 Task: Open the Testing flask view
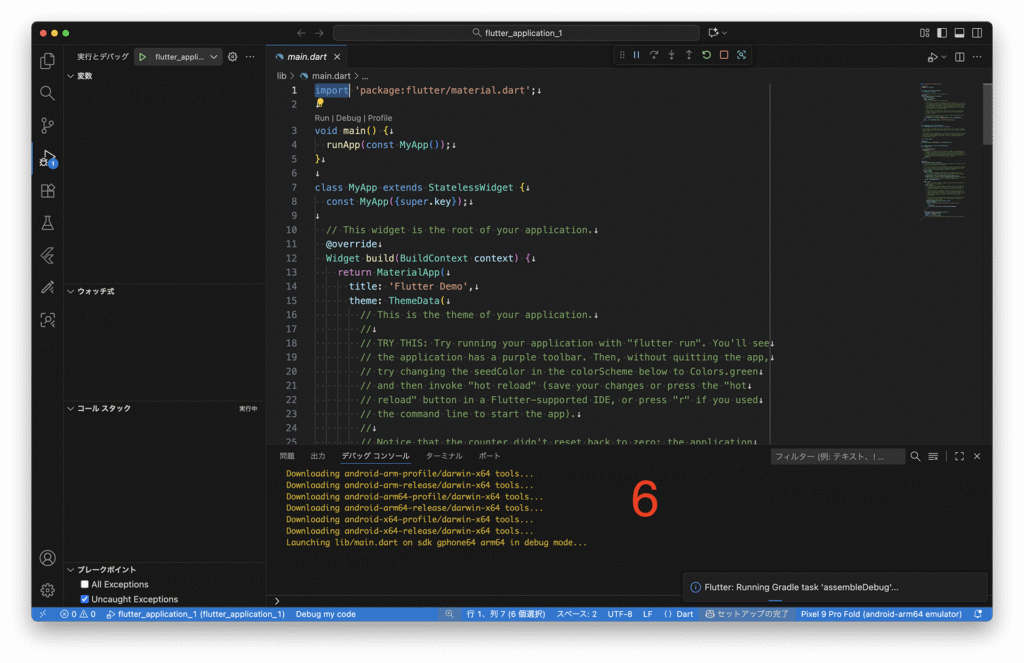coord(47,223)
